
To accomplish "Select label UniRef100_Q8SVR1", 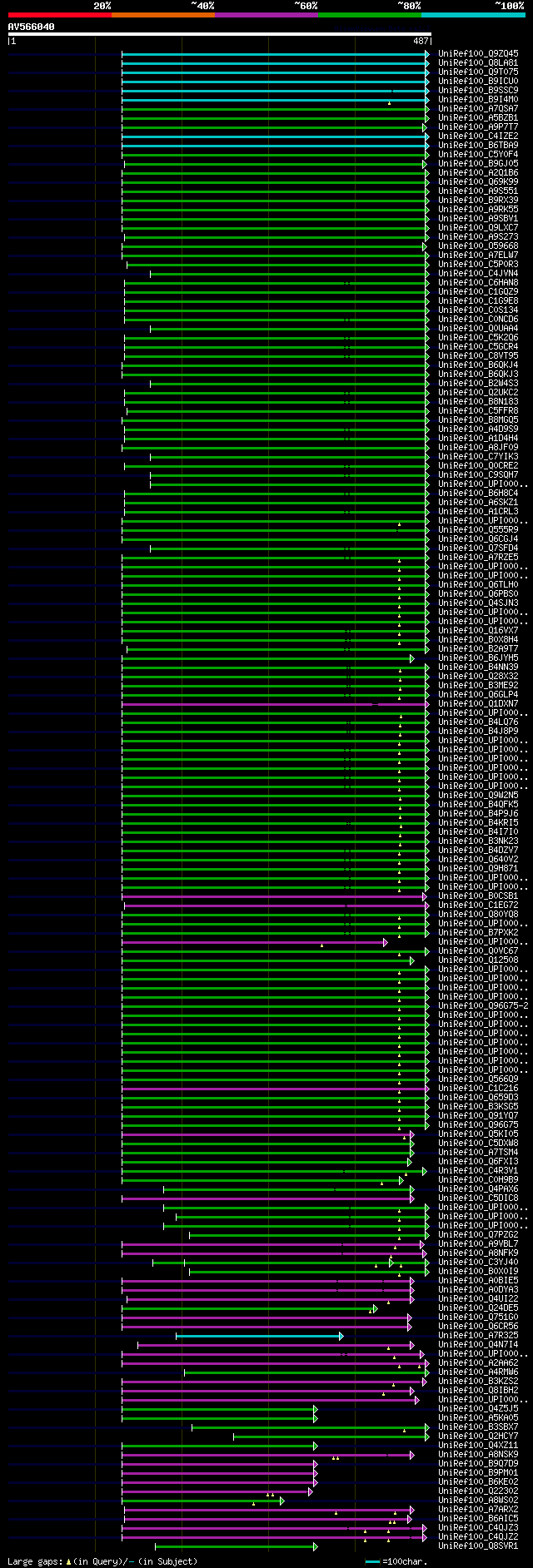I will tap(478, 1546).
